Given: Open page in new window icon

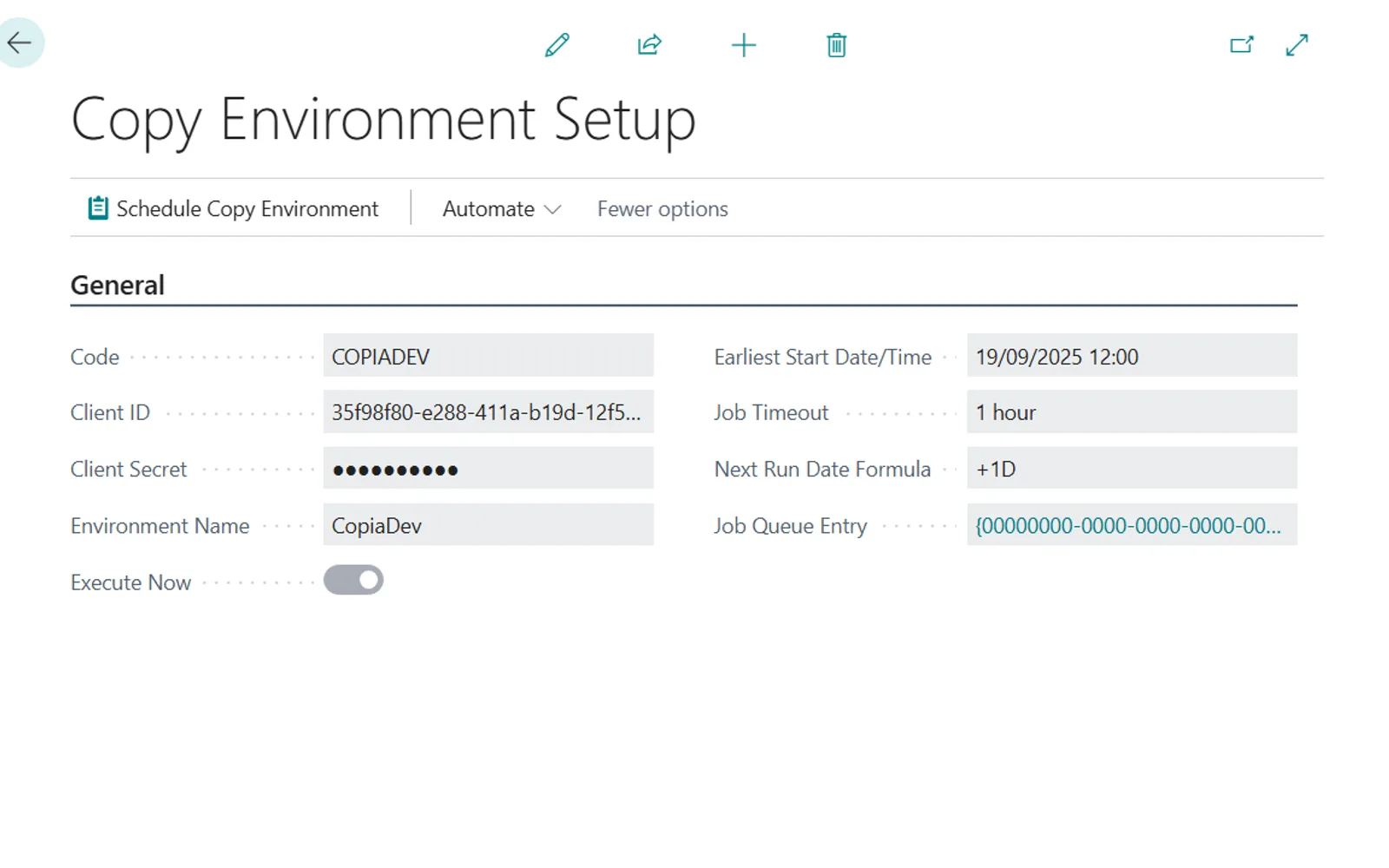Looking at the screenshot, I should pyautogui.click(x=1242, y=45).
